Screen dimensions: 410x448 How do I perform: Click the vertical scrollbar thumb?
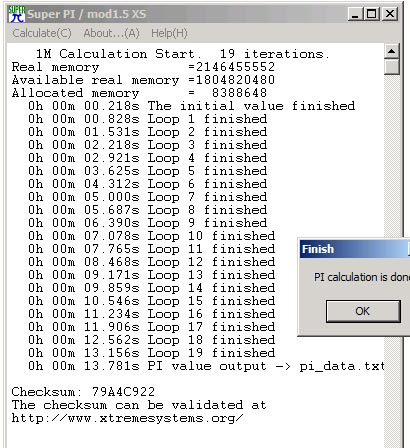[391, 67]
